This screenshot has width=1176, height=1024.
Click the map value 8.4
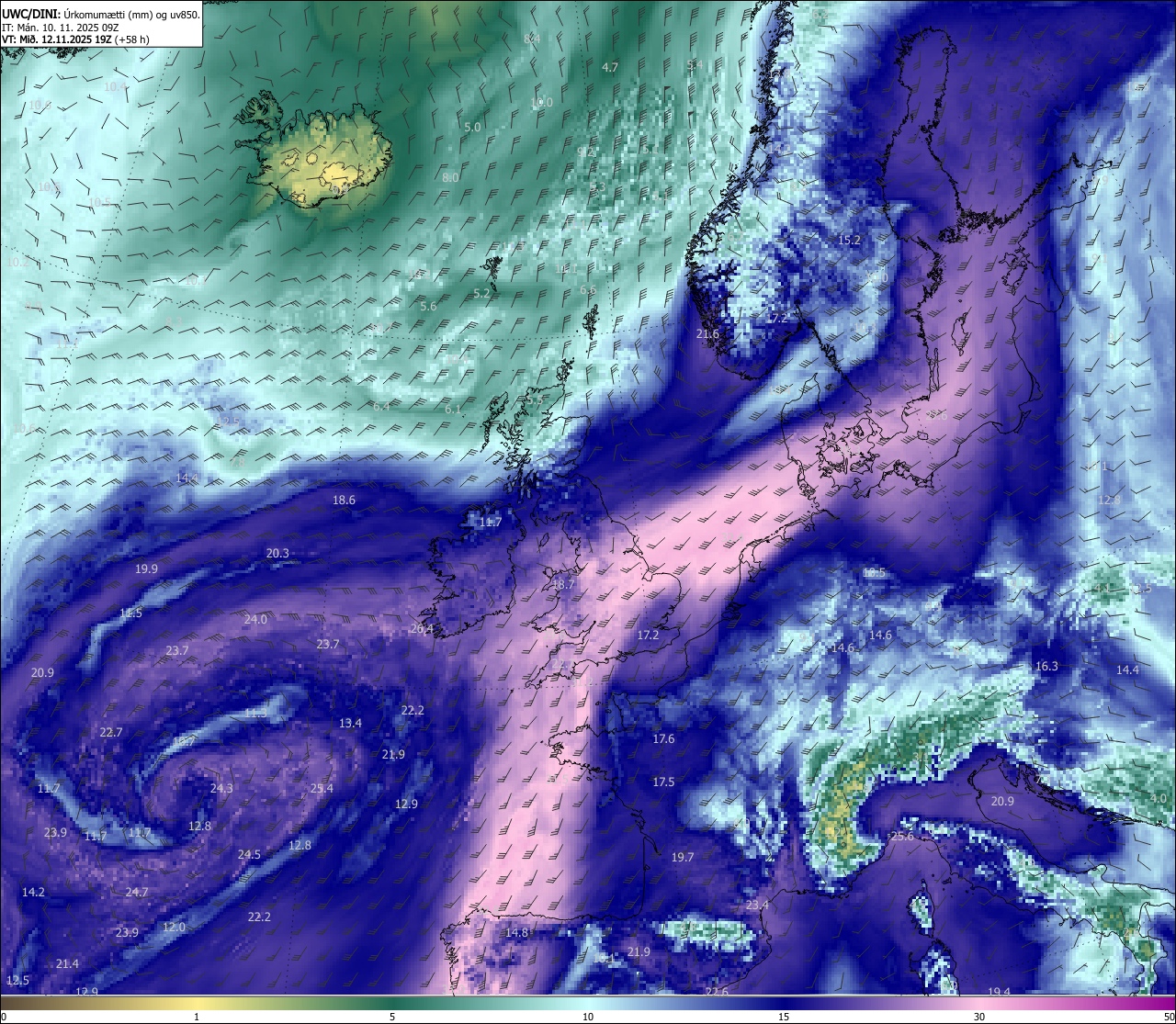[x=532, y=38]
